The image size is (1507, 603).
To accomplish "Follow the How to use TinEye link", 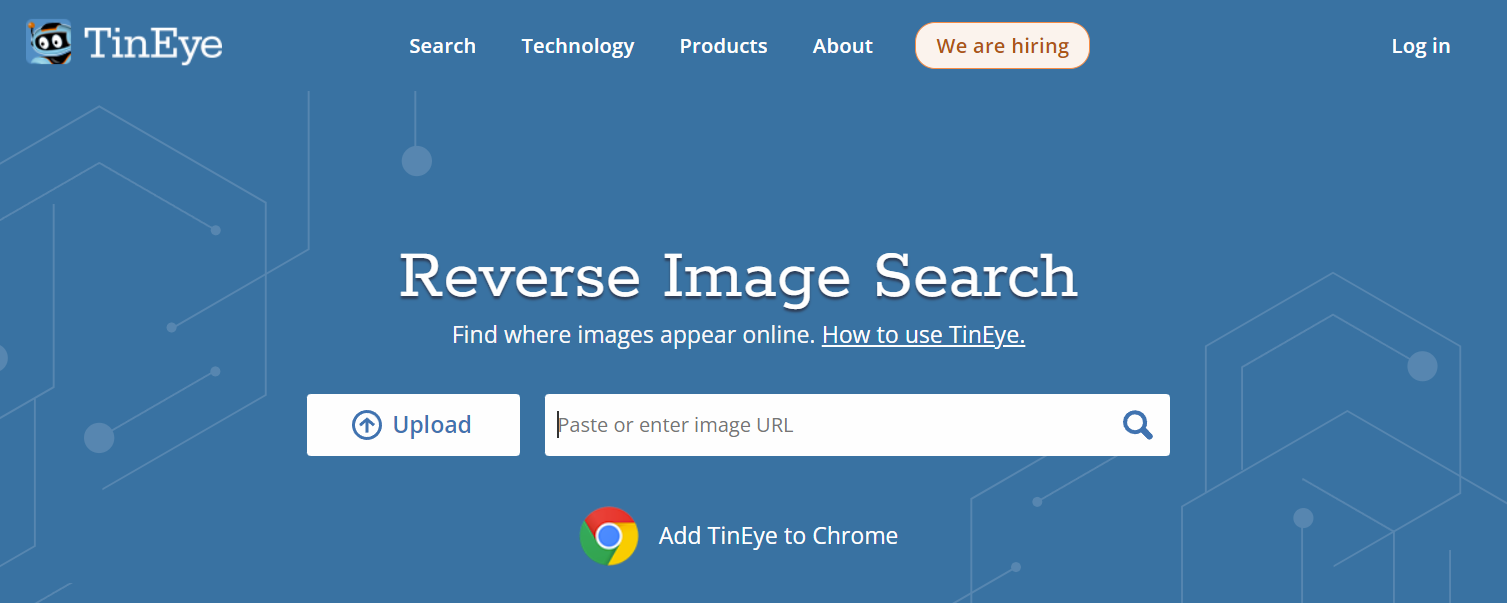I will [923, 335].
